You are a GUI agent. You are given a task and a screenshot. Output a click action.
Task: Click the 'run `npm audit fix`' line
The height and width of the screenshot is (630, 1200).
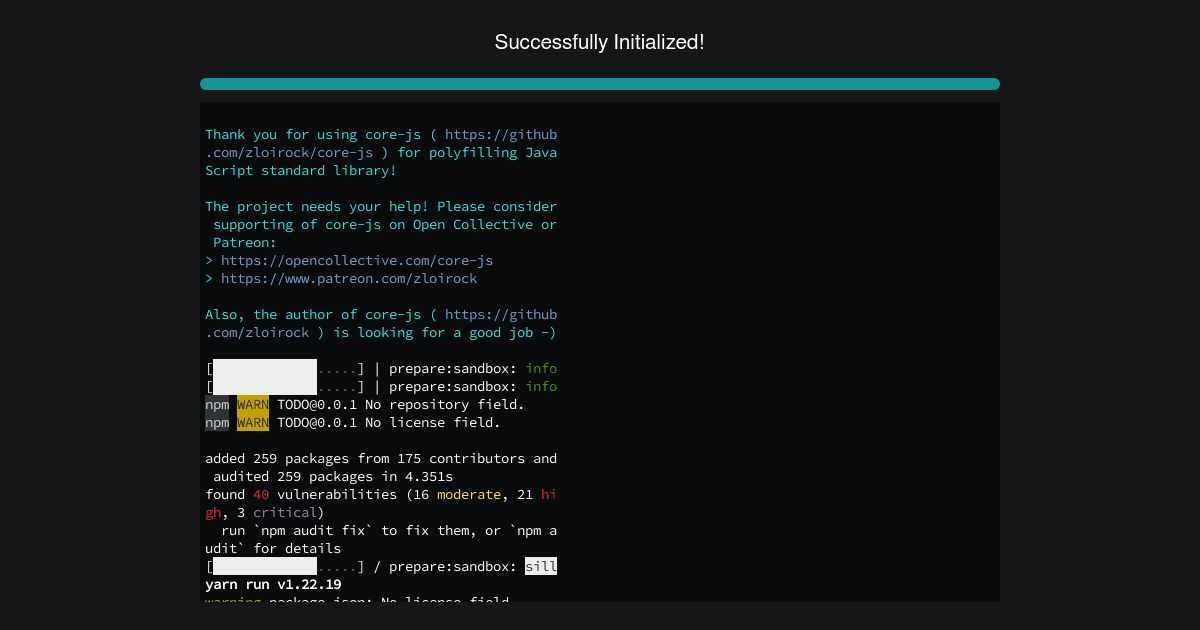click(389, 531)
